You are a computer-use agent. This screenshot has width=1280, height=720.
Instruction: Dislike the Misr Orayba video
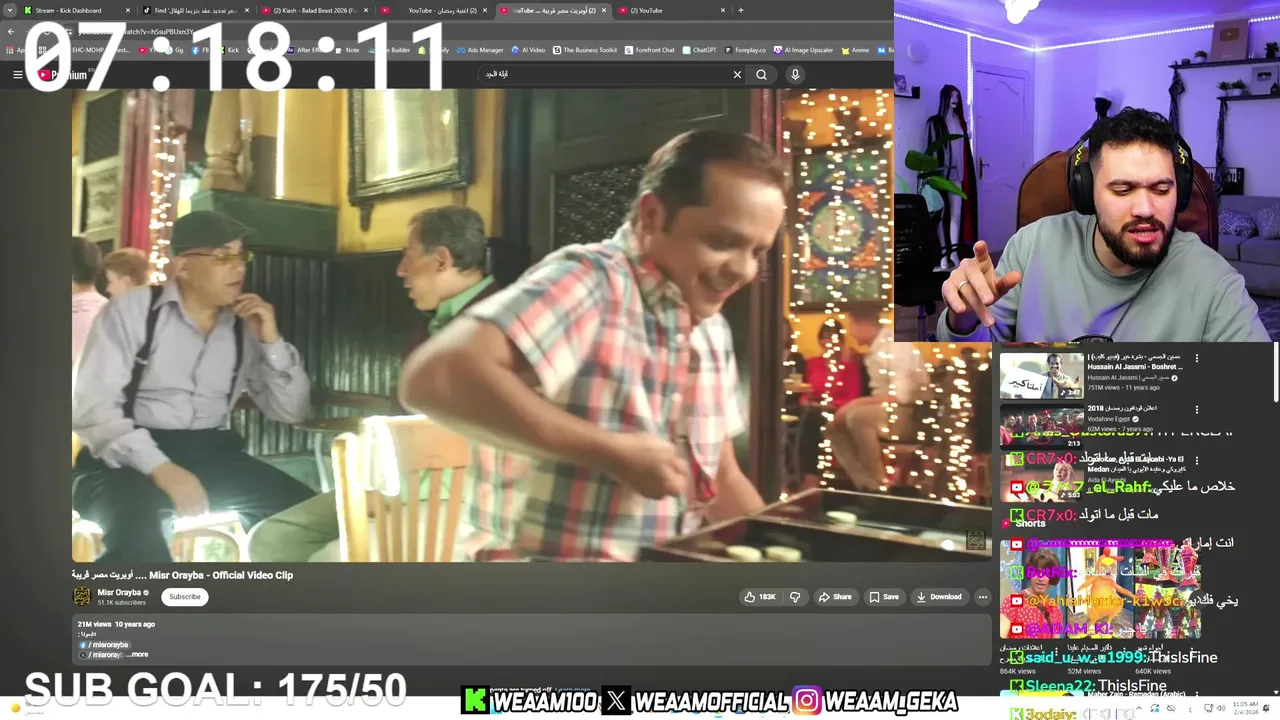click(795, 597)
